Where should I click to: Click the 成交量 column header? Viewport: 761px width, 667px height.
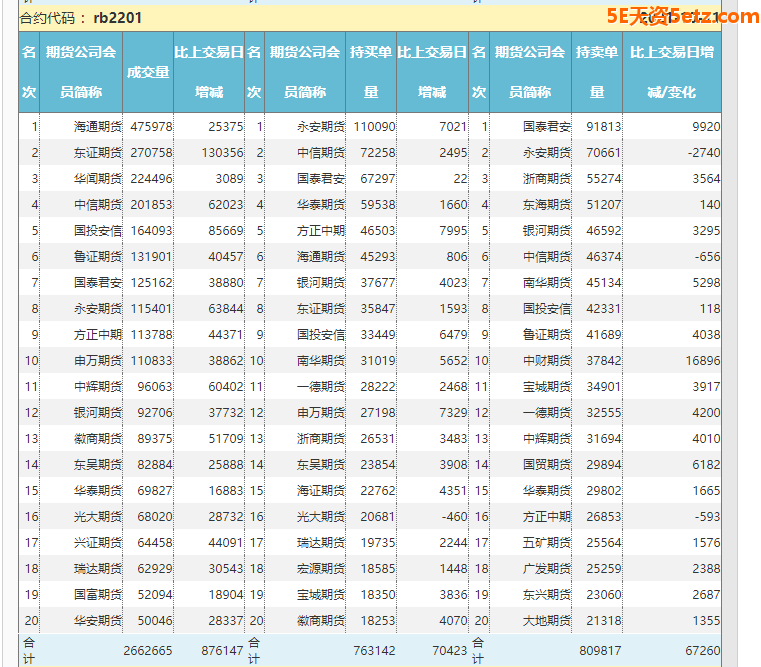148,72
